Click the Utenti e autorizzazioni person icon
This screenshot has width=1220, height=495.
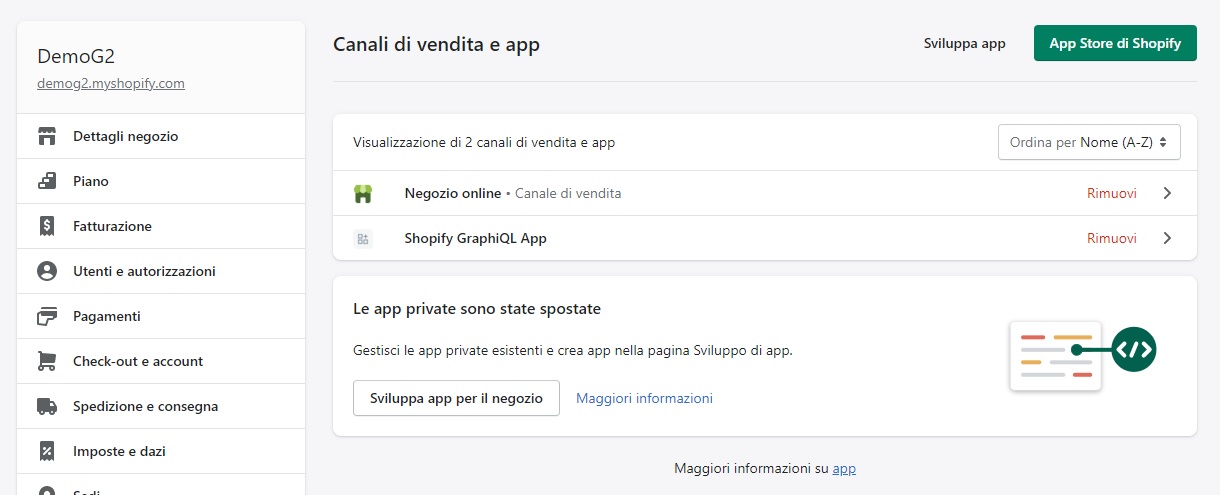[46, 271]
